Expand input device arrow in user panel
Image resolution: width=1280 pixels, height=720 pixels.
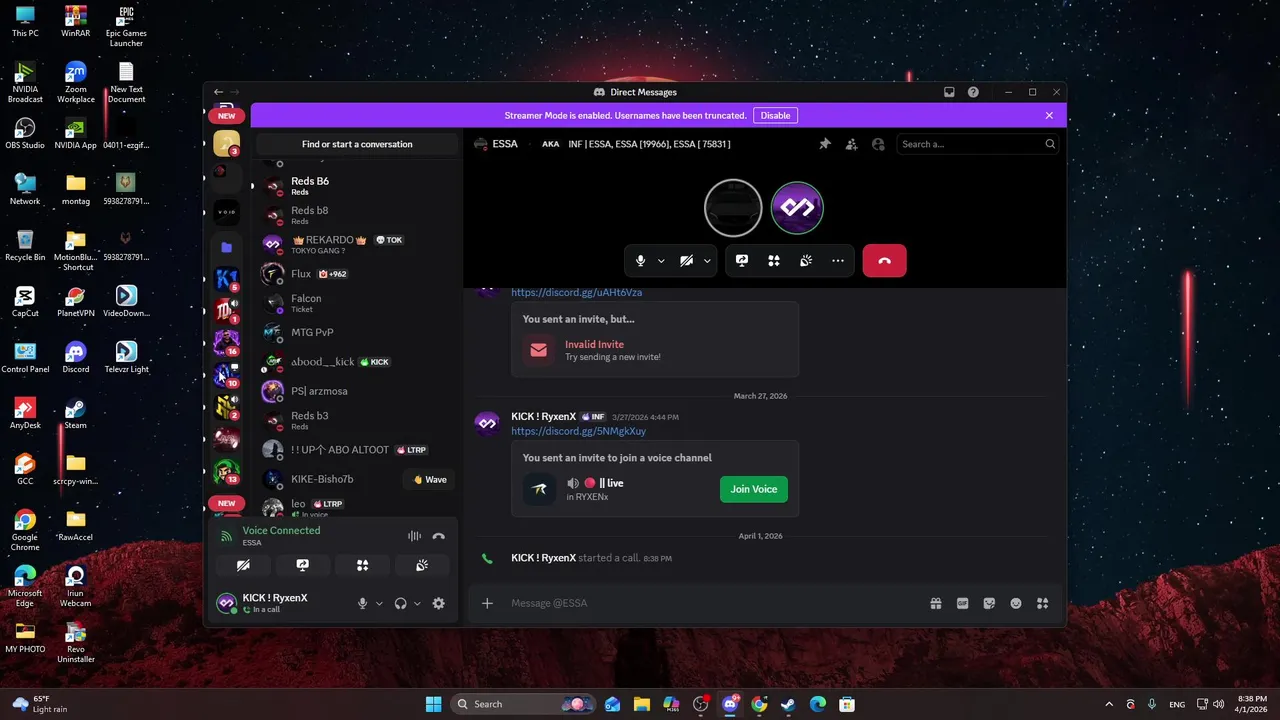(379, 603)
